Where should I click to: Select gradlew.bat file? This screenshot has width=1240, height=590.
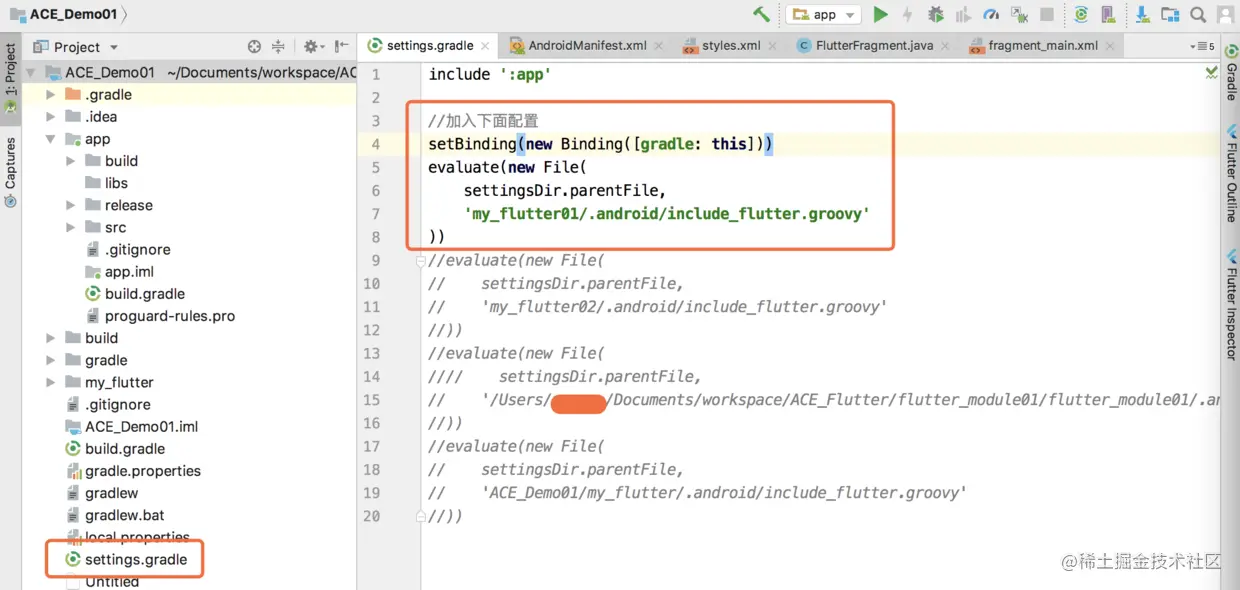click(x=124, y=515)
